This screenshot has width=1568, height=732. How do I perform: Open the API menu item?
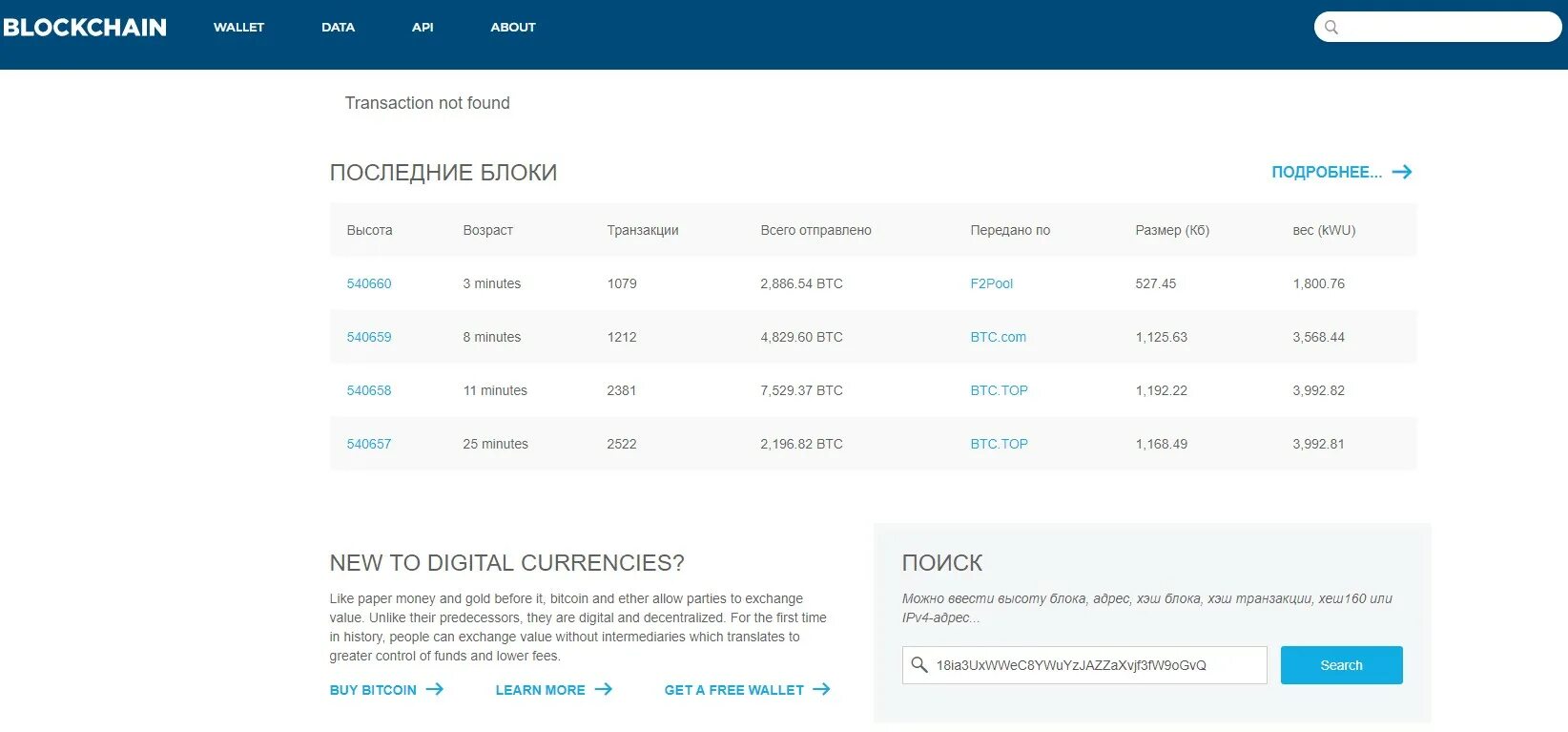423,28
